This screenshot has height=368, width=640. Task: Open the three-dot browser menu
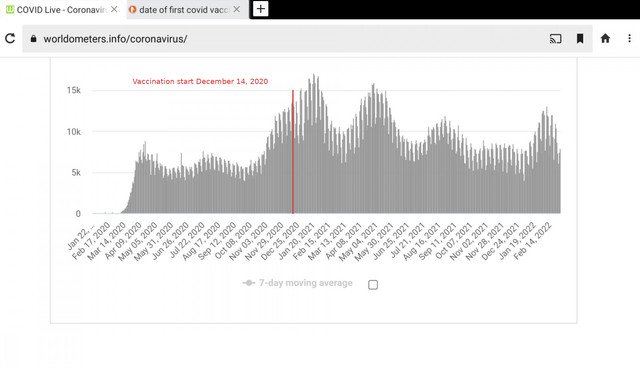[629, 38]
